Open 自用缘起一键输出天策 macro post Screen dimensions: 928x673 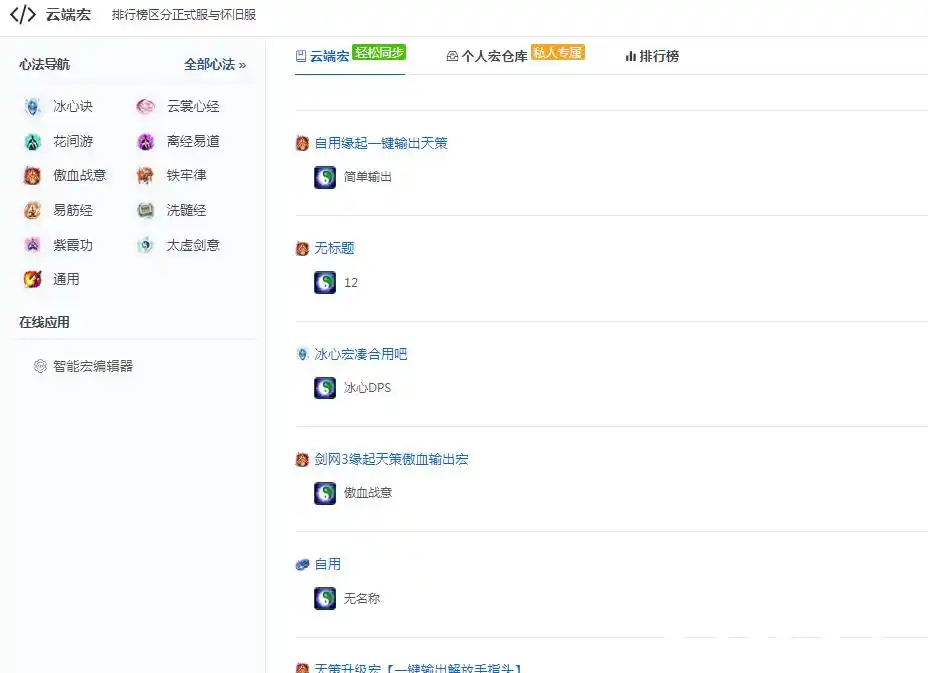tap(380, 143)
